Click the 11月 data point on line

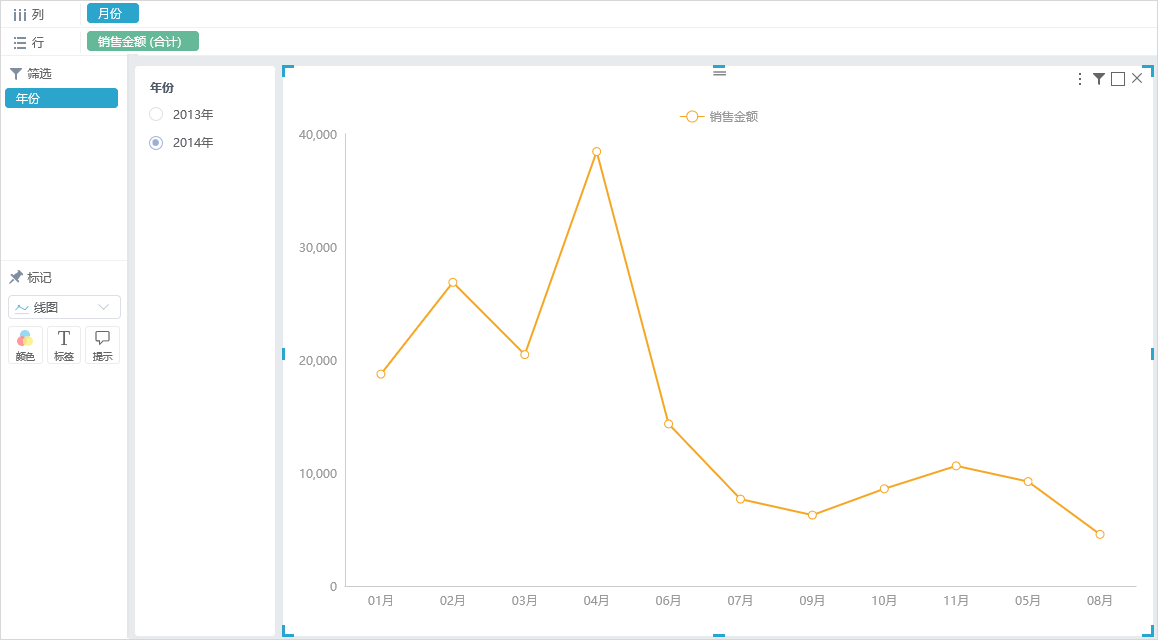(956, 466)
